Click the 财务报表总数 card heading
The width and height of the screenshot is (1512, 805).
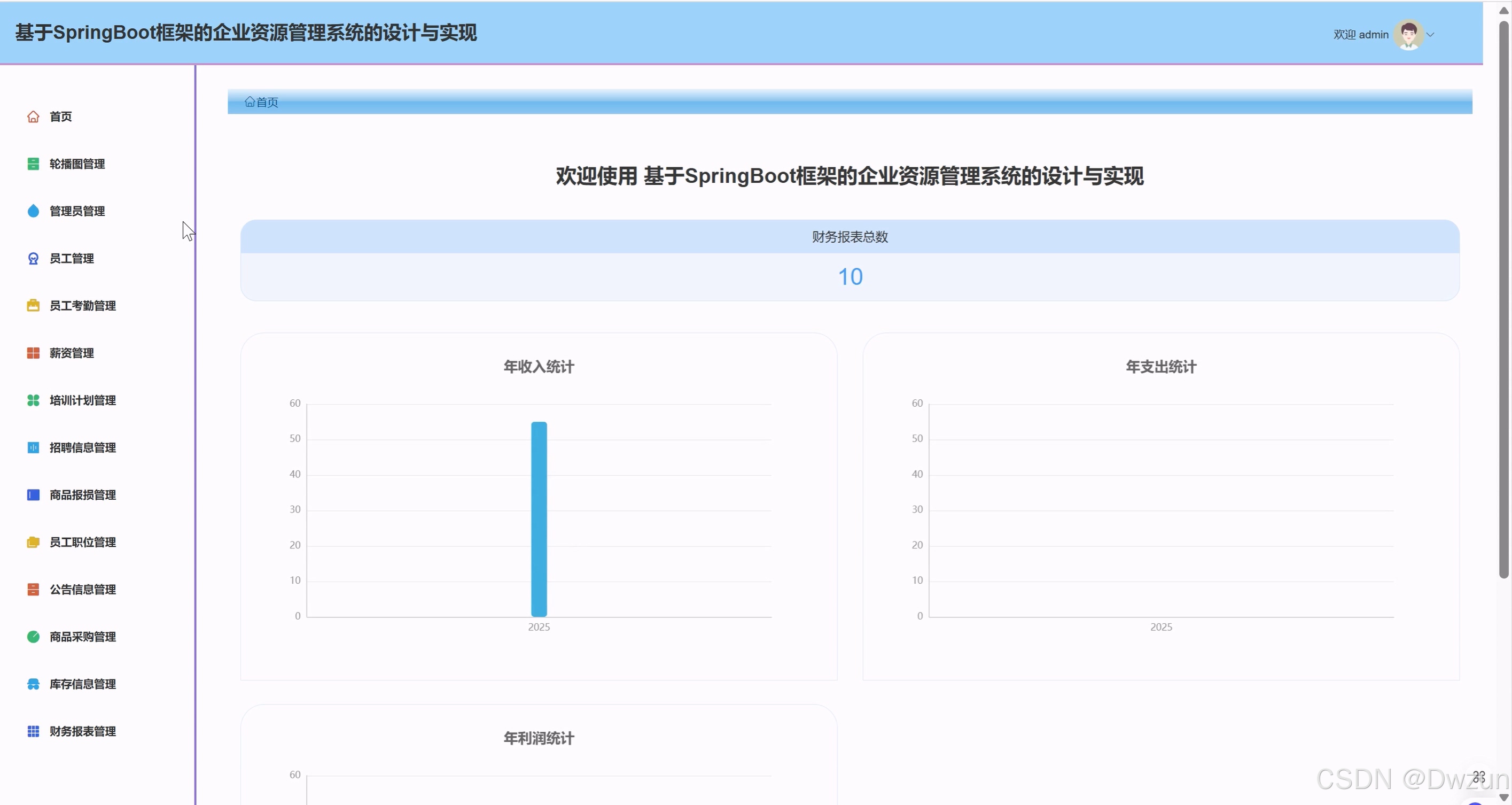tap(850, 237)
